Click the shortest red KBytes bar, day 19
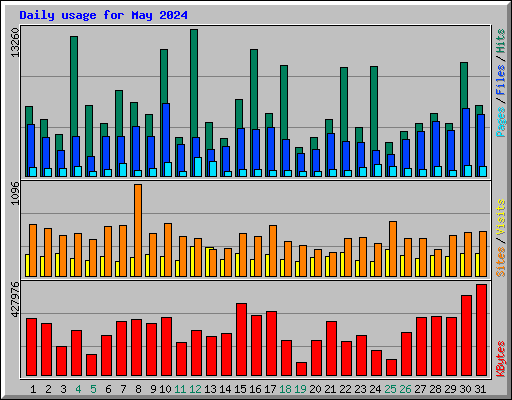Image resolution: width=512 pixels, height=400 pixels. (x=301, y=369)
